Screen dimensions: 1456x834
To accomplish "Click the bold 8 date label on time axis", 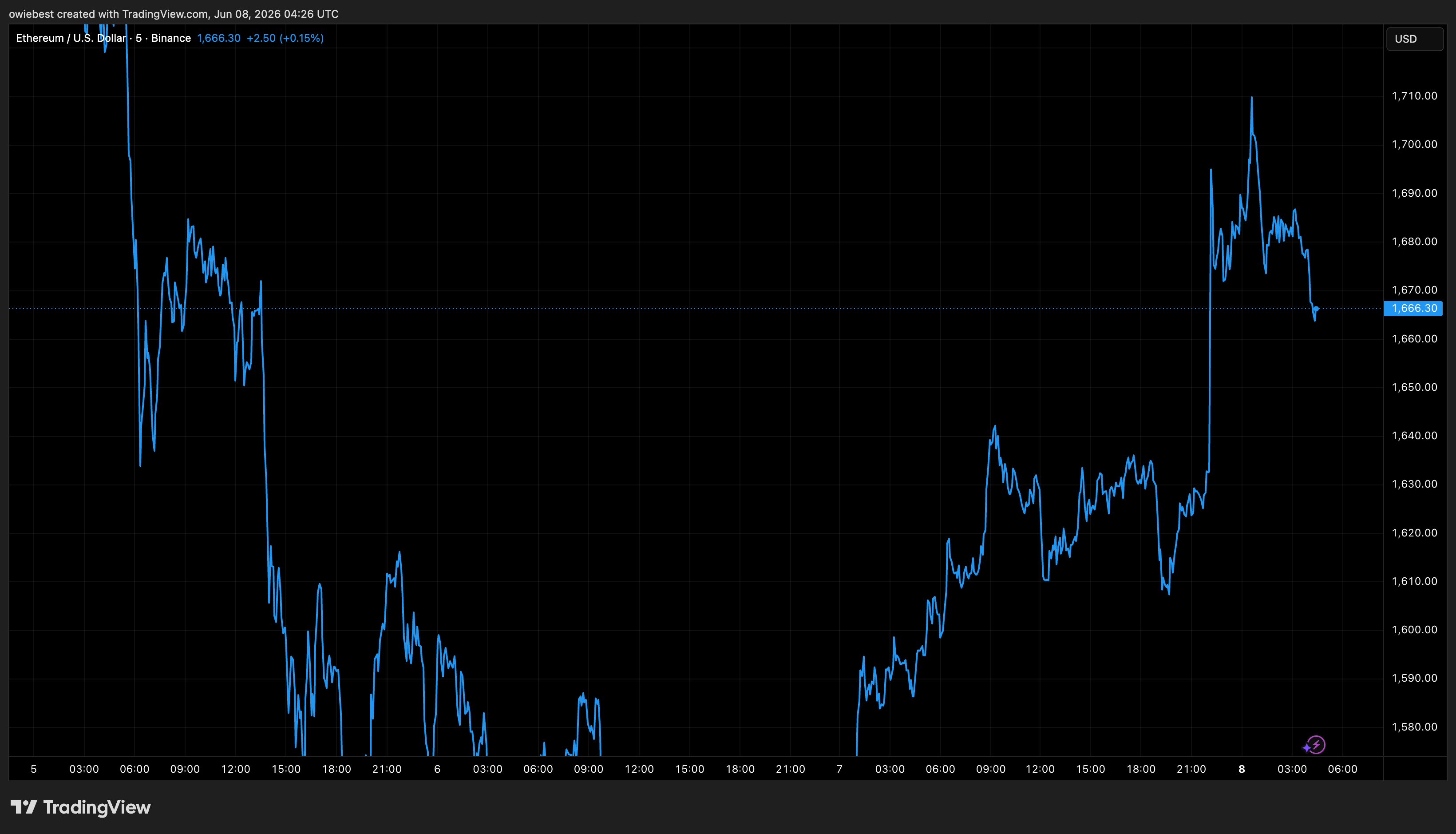I will click(x=1242, y=769).
